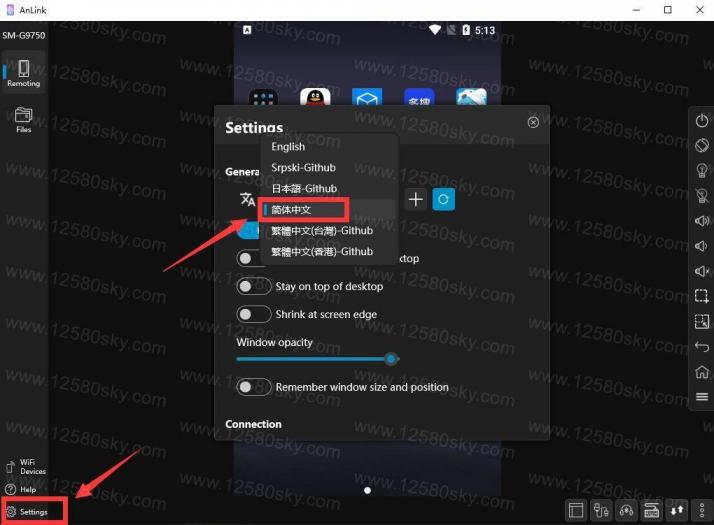Click the headphone audio icon in bottom toolbar
Viewport: 714px width, 525px height.
click(x=626, y=510)
